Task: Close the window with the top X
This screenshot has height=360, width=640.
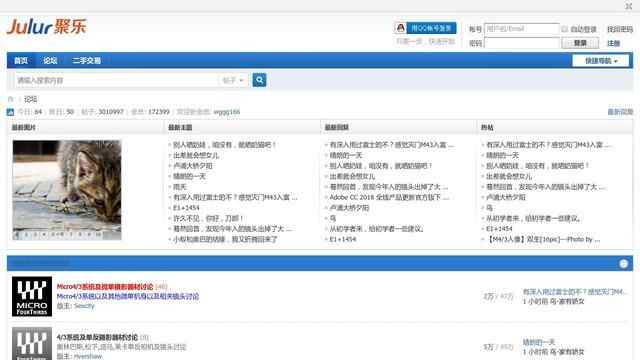Action: [x=629, y=6]
